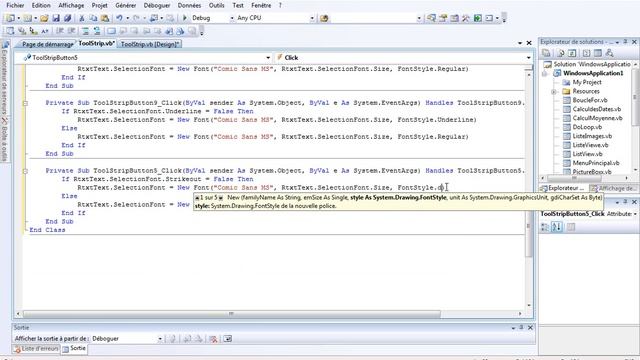Open the Debug configuration dropdown
The width and height of the screenshot is (640, 360).
(232, 18)
